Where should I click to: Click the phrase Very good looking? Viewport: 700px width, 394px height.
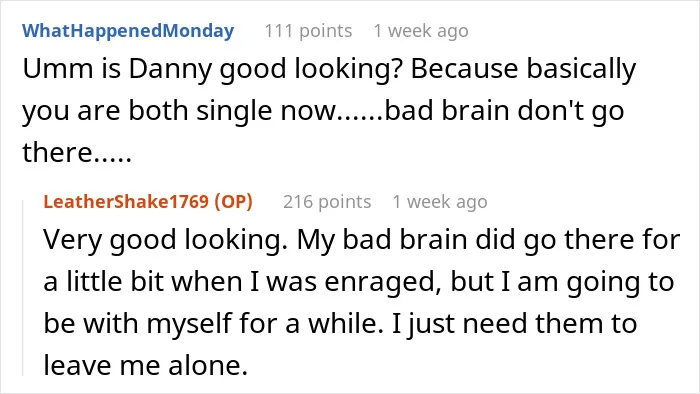click(165, 240)
